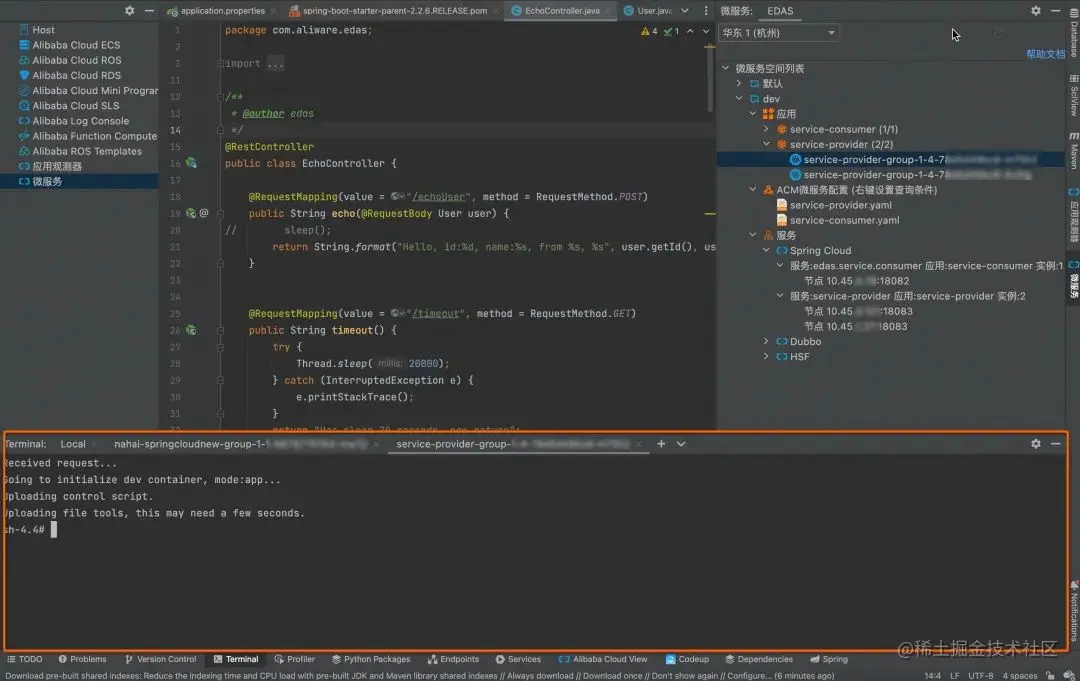This screenshot has width=1080, height=681.
Task: Open the 帮助文档 help link
Action: click(x=1045, y=54)
